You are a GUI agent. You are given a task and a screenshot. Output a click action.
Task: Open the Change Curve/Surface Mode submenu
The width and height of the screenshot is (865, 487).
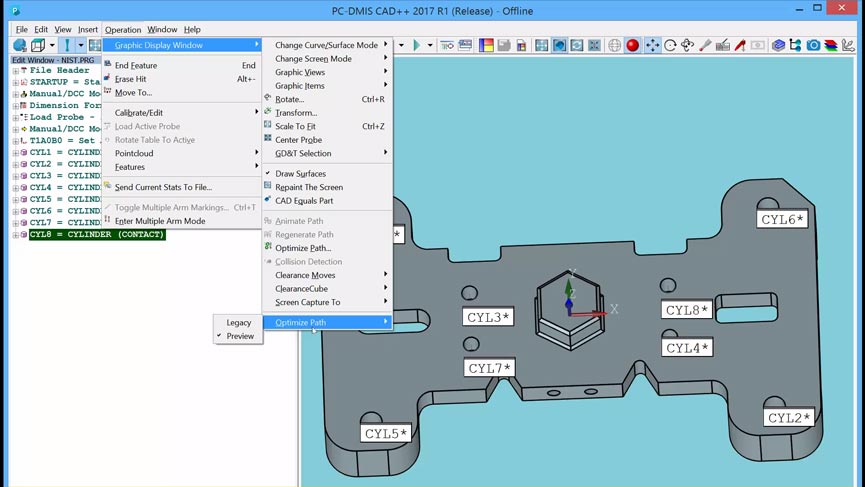click(326, 45)
